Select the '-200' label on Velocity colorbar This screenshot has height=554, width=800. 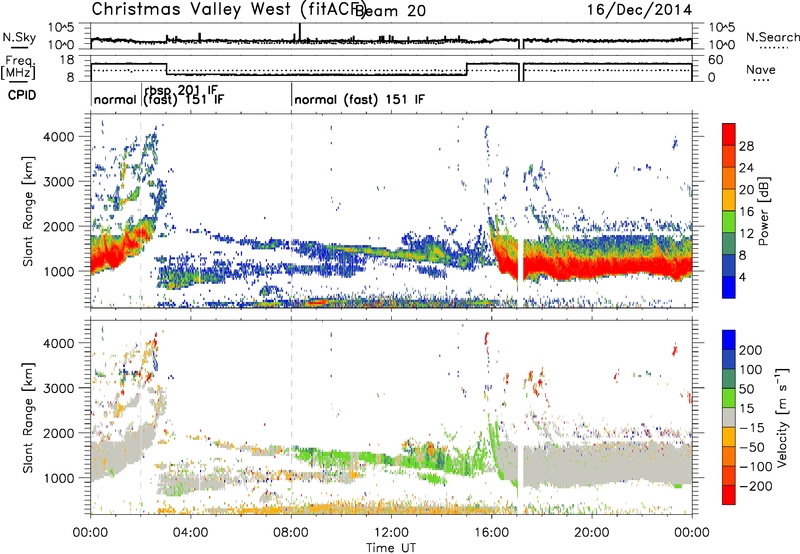pos(757,486)
